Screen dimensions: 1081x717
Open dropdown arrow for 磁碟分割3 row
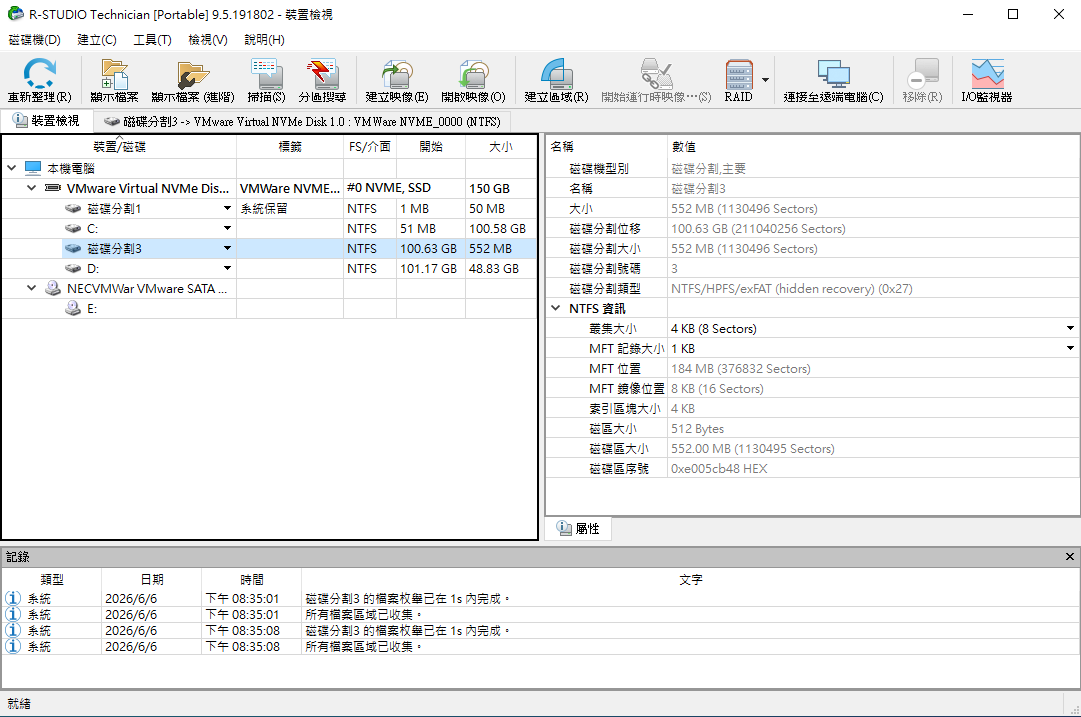(227, 248)
